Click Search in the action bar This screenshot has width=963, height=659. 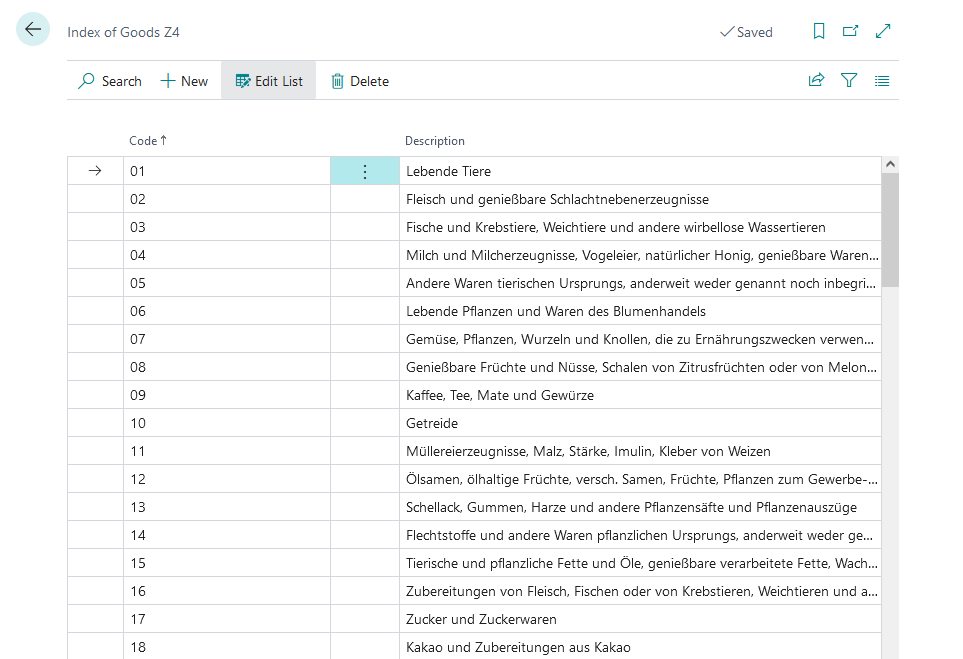pos(110,81)
